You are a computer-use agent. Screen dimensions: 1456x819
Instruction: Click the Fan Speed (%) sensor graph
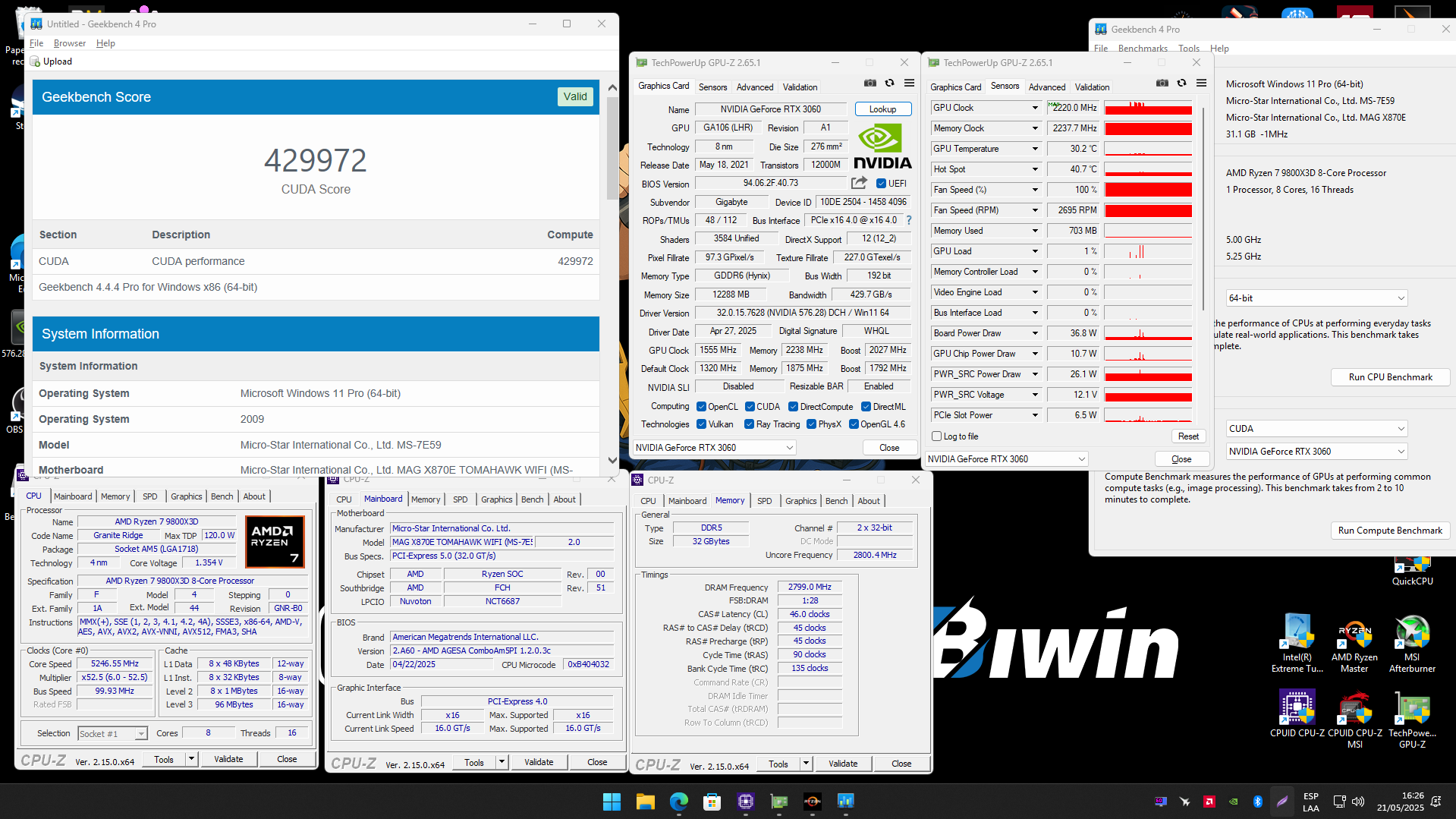[x=1148, y=190]
